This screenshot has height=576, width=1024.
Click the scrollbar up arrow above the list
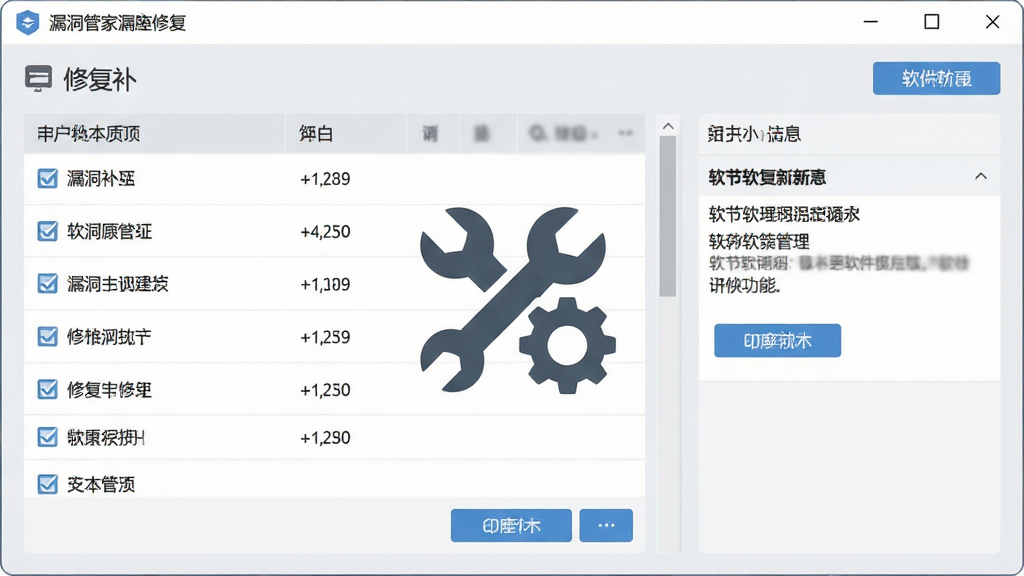point(667,126)
